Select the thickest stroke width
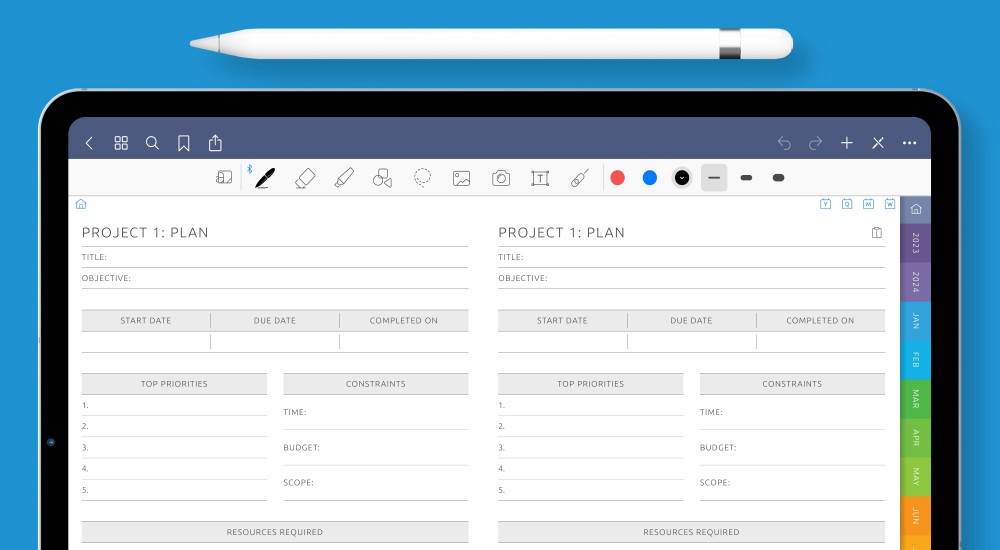The height and width of the screenshot is (550, 1000). coord(778,178)
